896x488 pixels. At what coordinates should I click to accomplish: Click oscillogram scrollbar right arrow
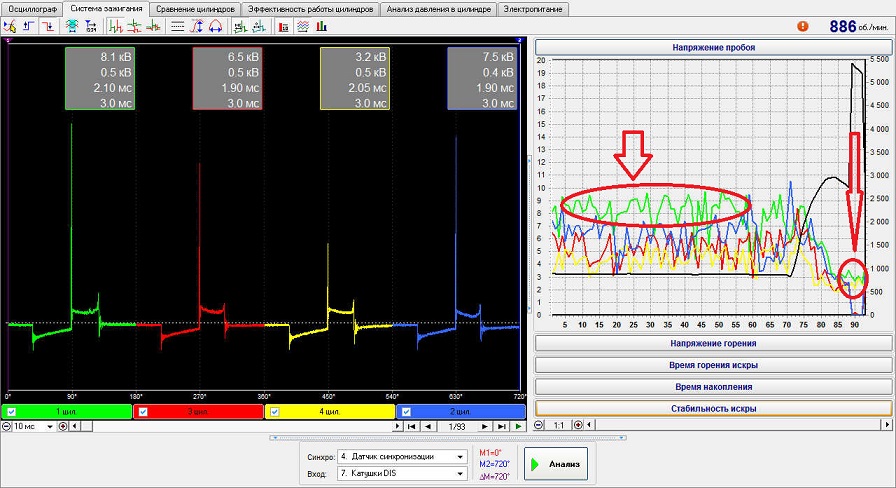tap(398, 426)
